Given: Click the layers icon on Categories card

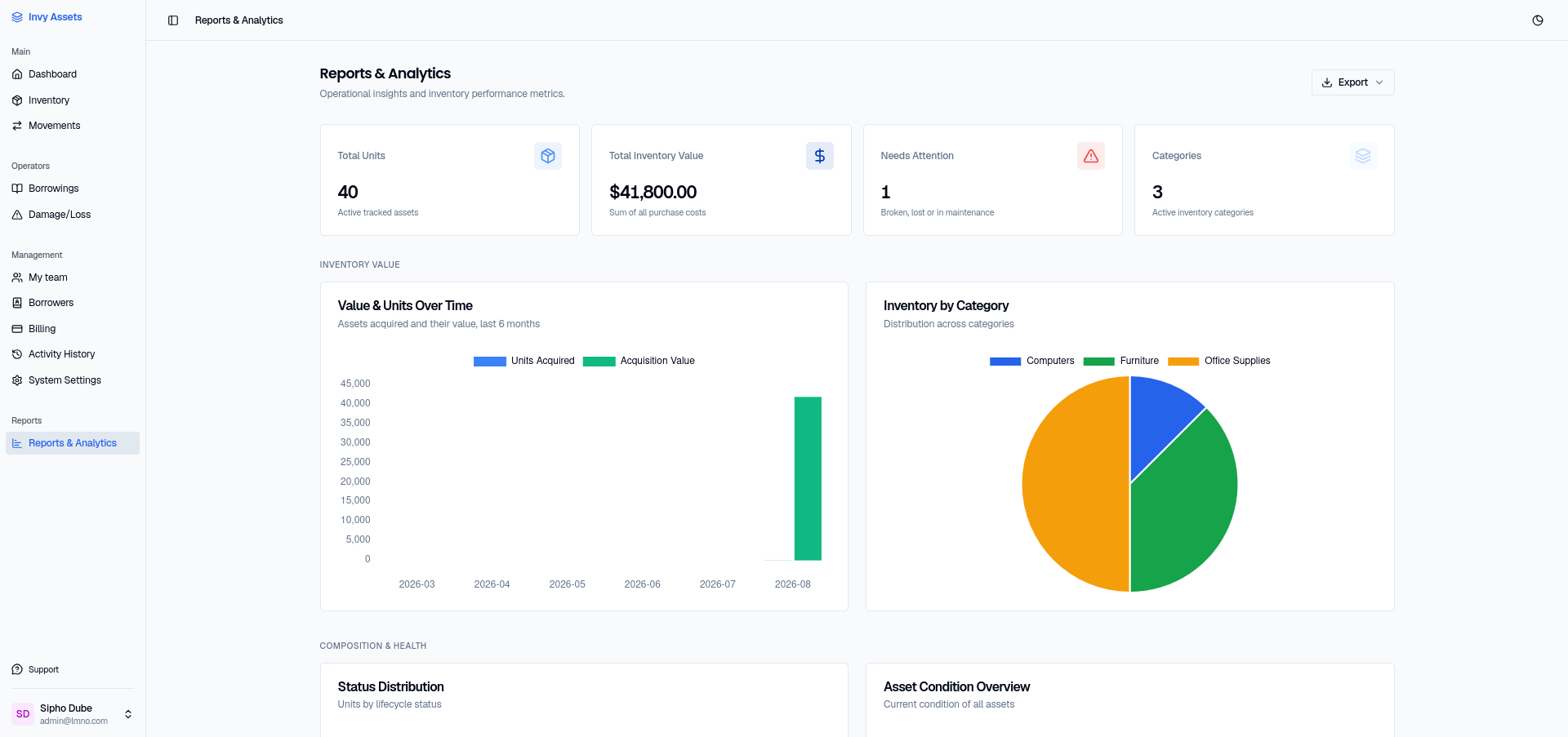Looking at the screenshot, I should (1363, 156).
